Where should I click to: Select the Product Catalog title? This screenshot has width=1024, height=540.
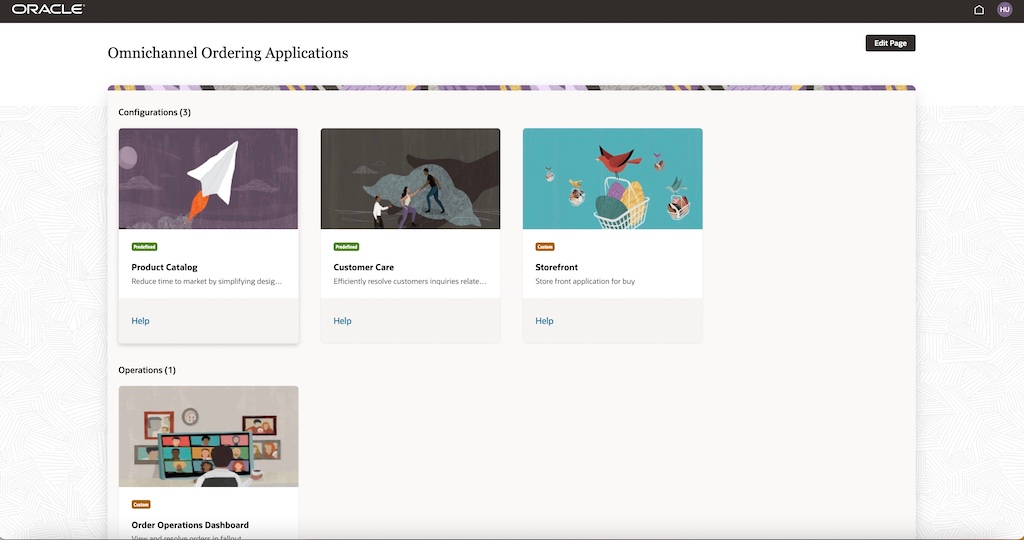click(x=164, y=267)
